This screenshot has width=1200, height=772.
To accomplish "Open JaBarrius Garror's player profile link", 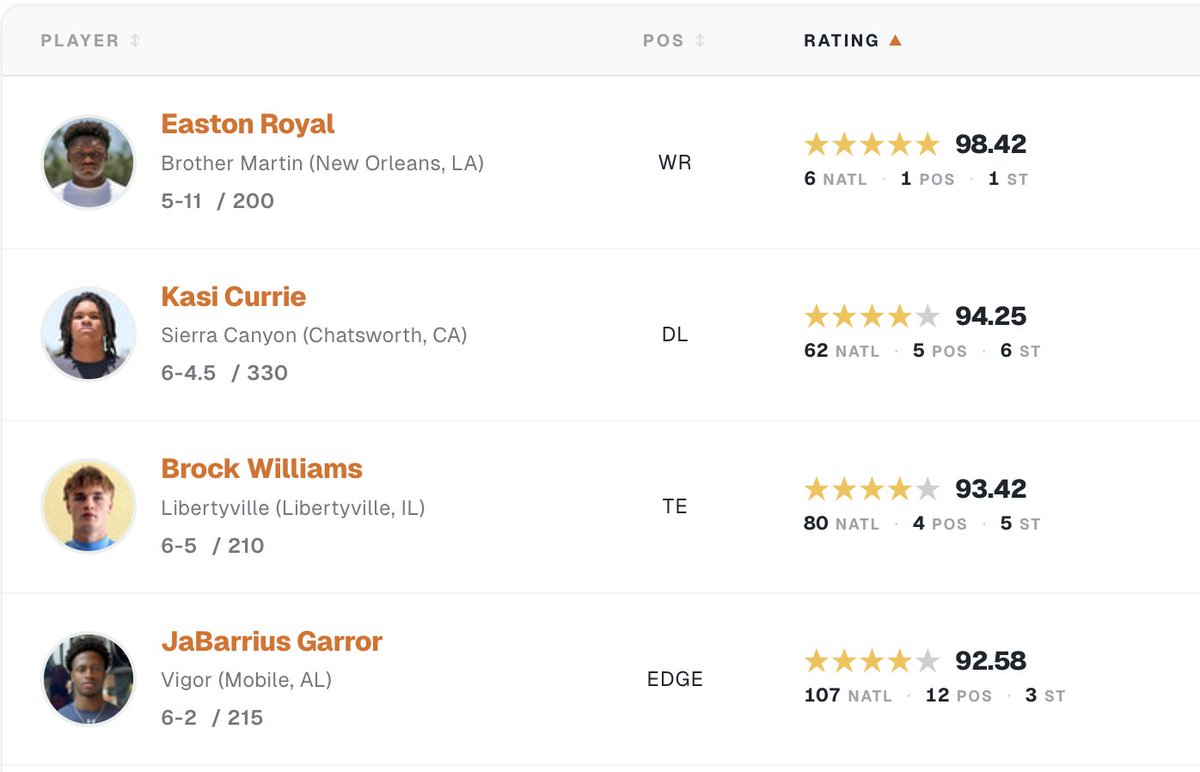I will click(272, 641).
